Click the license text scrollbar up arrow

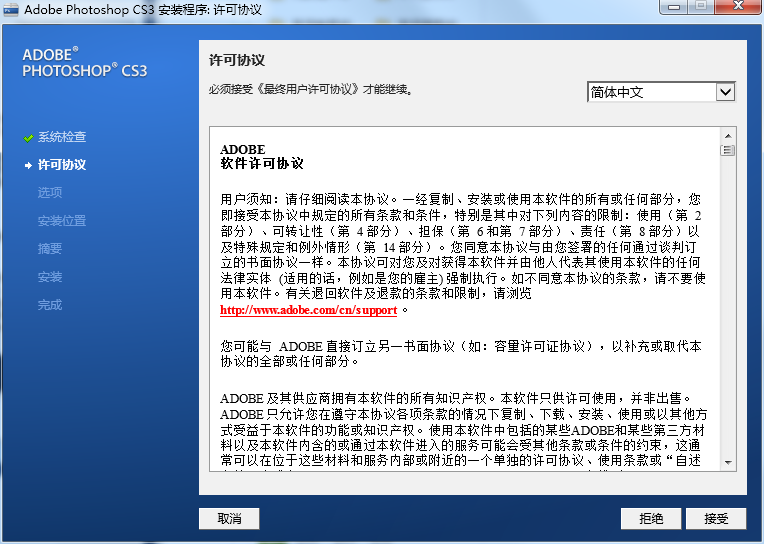(x=728, y=136)
